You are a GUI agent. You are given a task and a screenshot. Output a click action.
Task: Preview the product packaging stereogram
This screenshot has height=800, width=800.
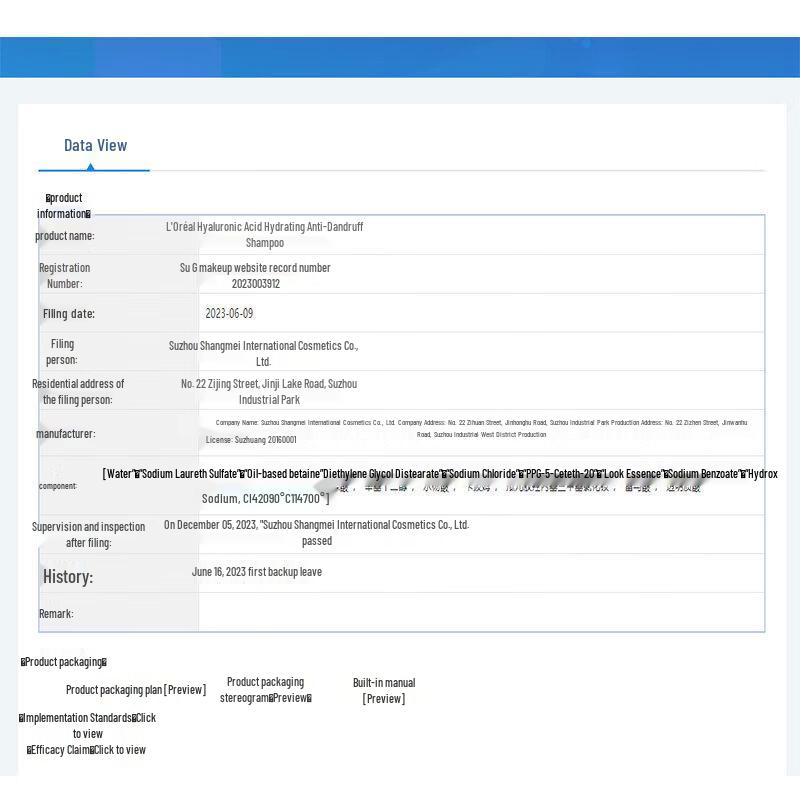(x=290, y=698)
